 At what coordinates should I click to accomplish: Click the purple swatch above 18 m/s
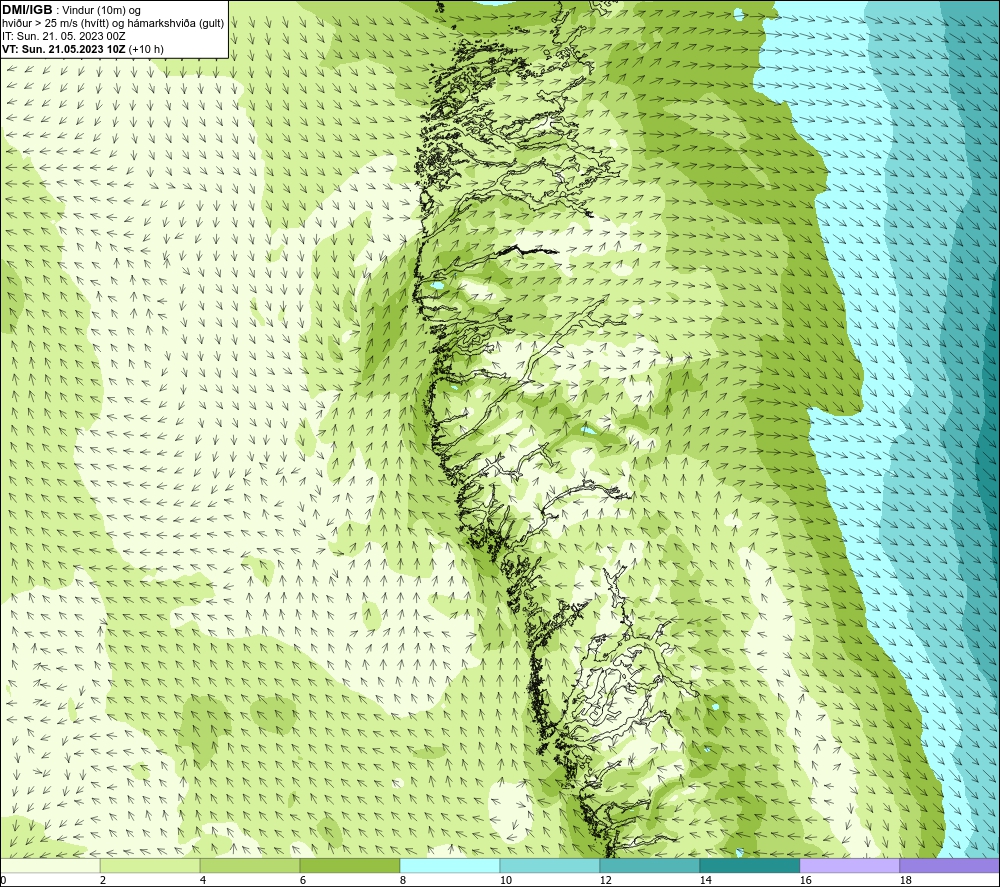(949, 865)
